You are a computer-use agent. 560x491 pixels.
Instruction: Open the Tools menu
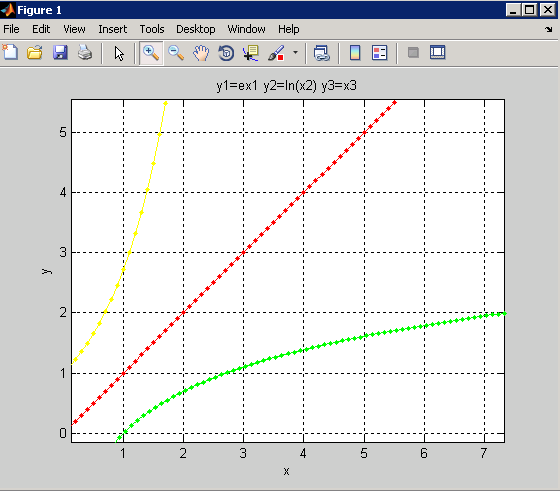tap(152, 29)
